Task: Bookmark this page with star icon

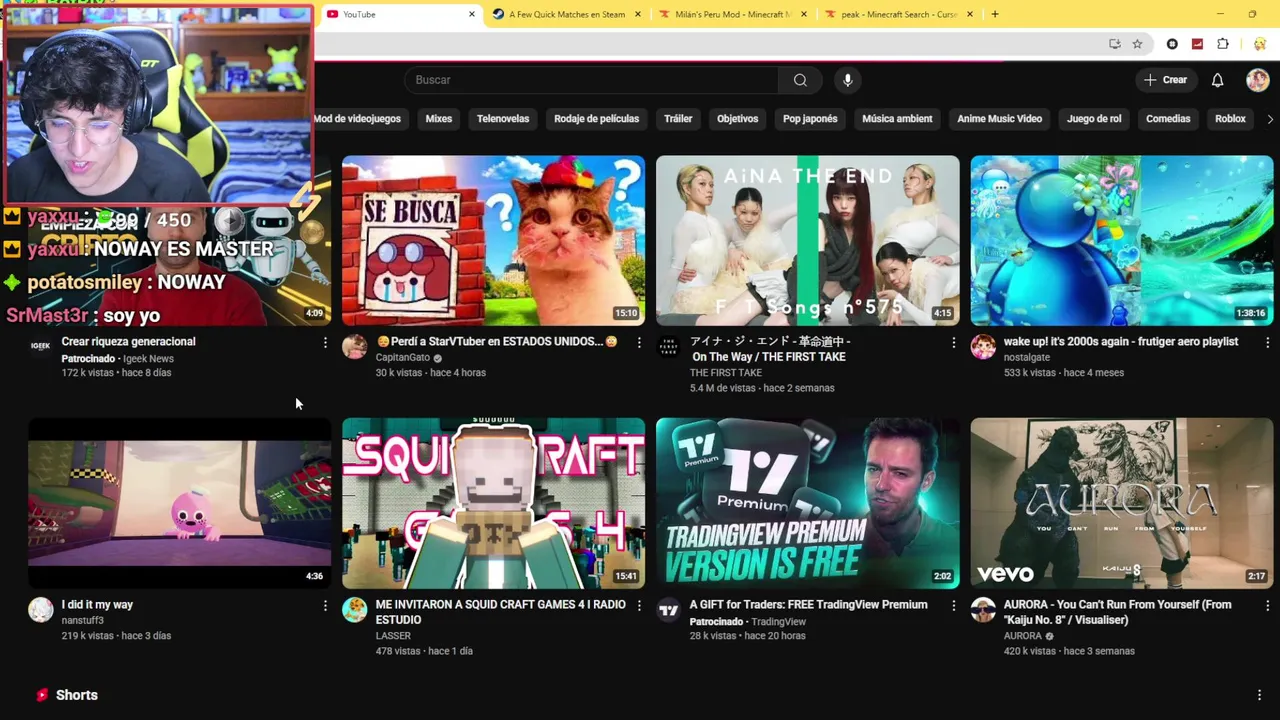Action: tap(1137, 44)
